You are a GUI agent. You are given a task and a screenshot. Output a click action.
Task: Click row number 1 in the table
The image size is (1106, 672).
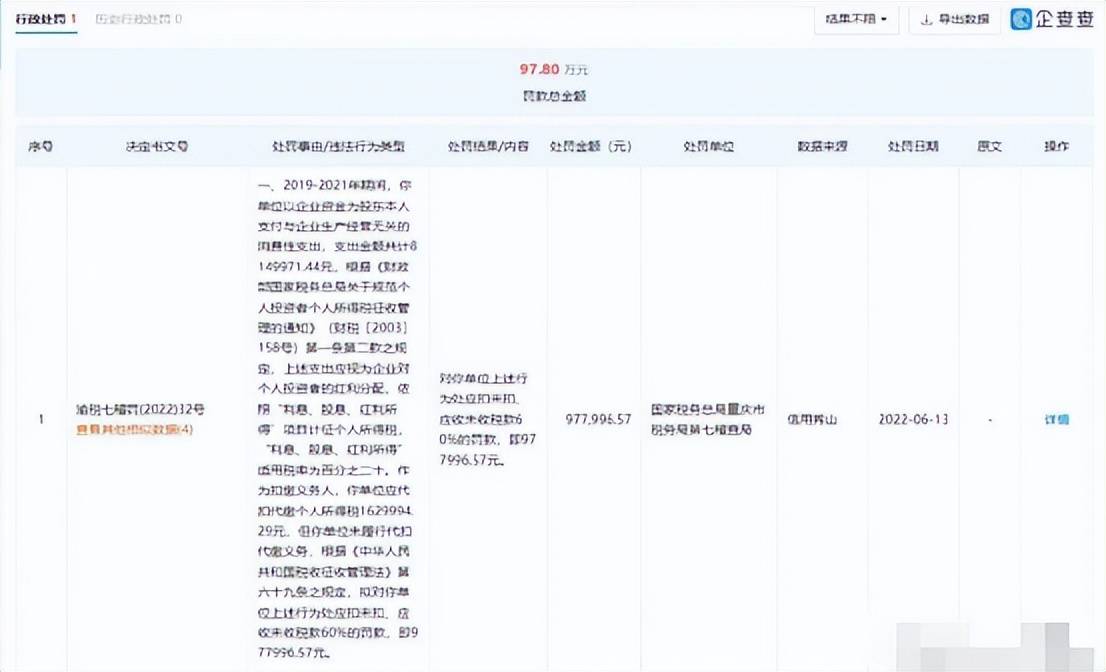point(40,419)
